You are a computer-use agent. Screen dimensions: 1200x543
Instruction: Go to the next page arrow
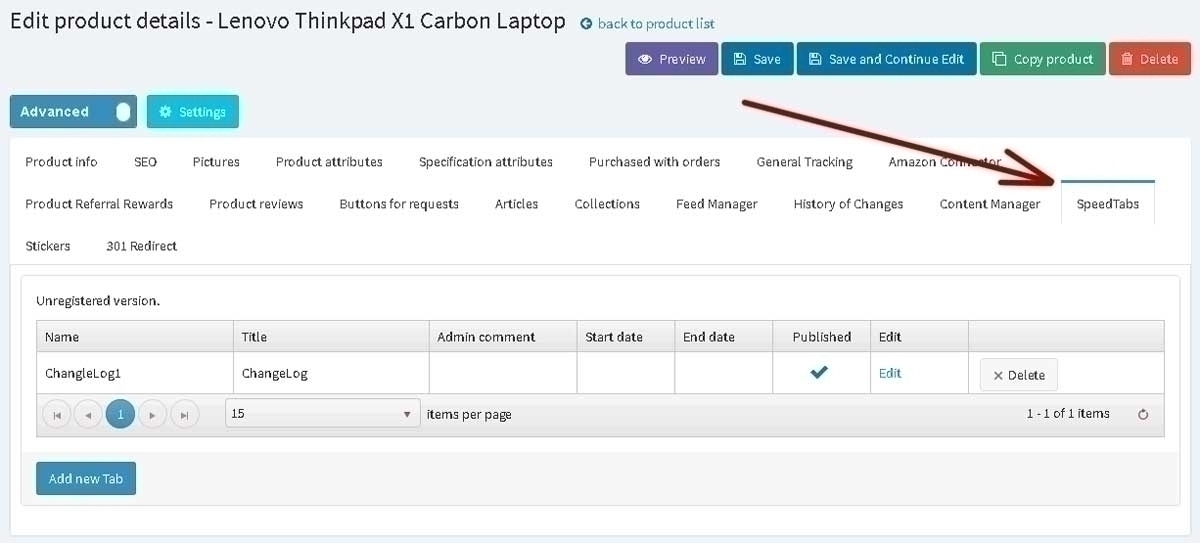click(x=152, y=414)
